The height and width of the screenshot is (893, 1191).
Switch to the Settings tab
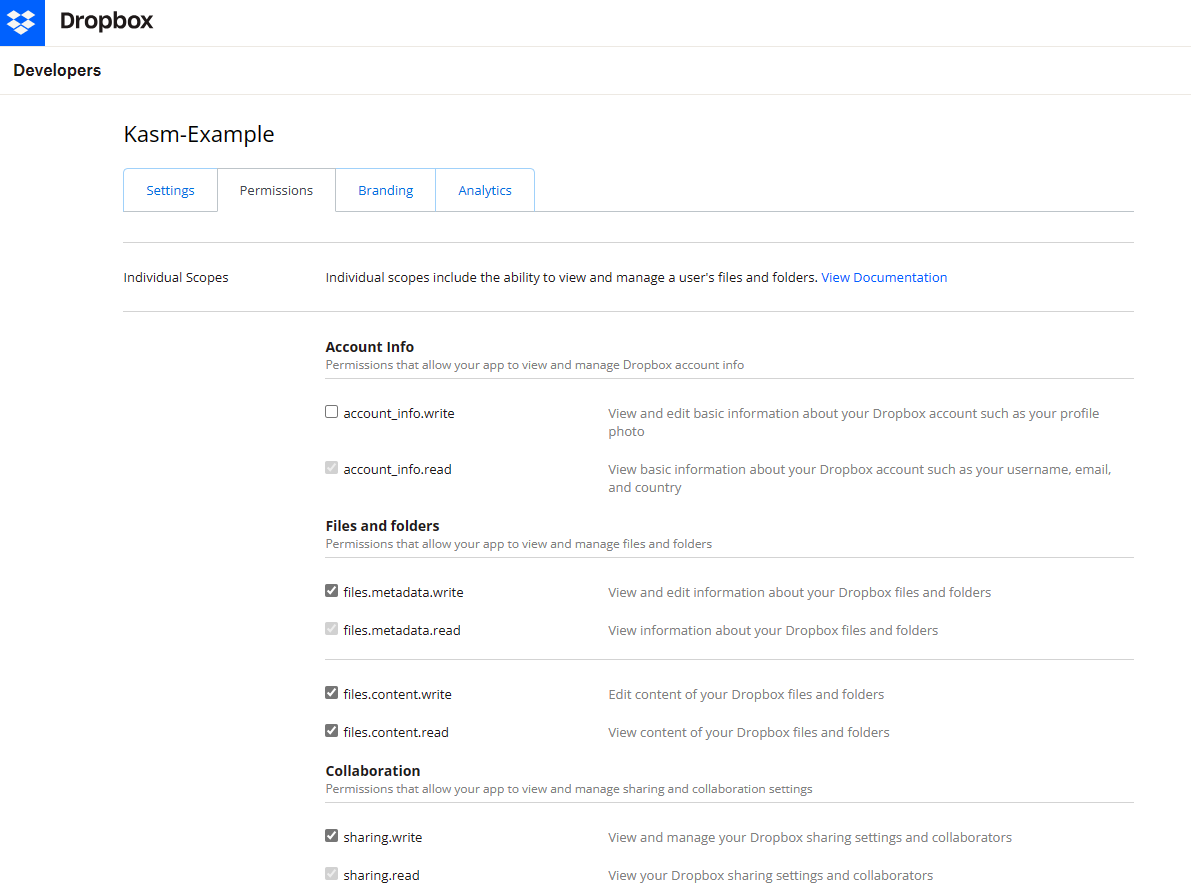pos(170,190)
